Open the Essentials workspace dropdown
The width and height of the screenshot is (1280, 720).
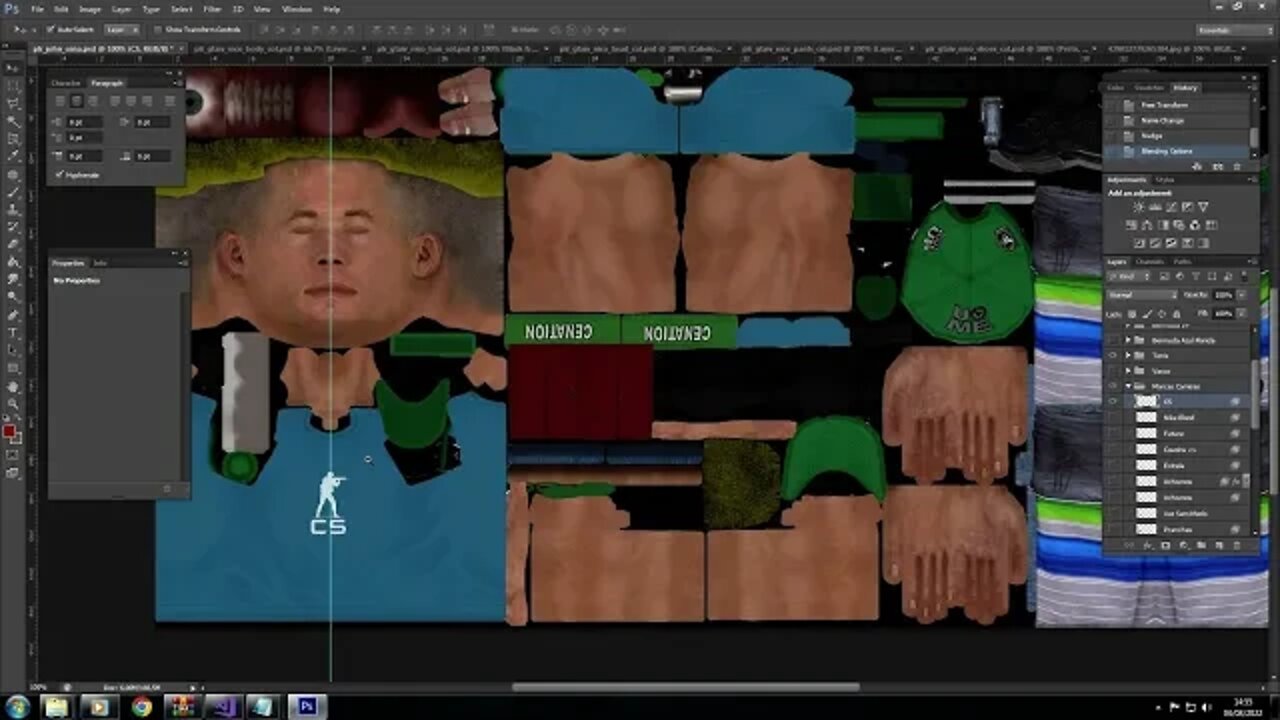1232,30
